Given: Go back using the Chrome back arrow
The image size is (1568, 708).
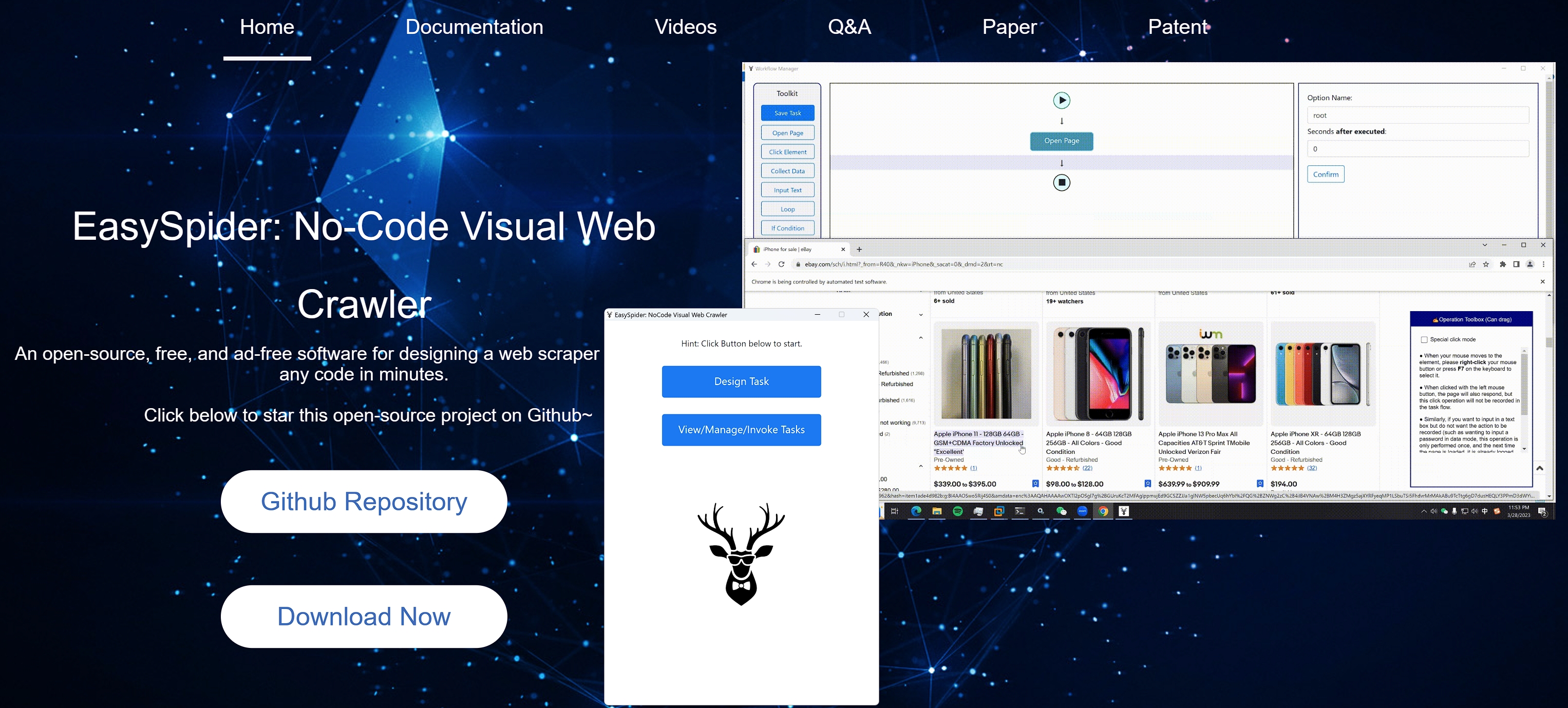Looking at the screenshot, I should pos(754,264).
